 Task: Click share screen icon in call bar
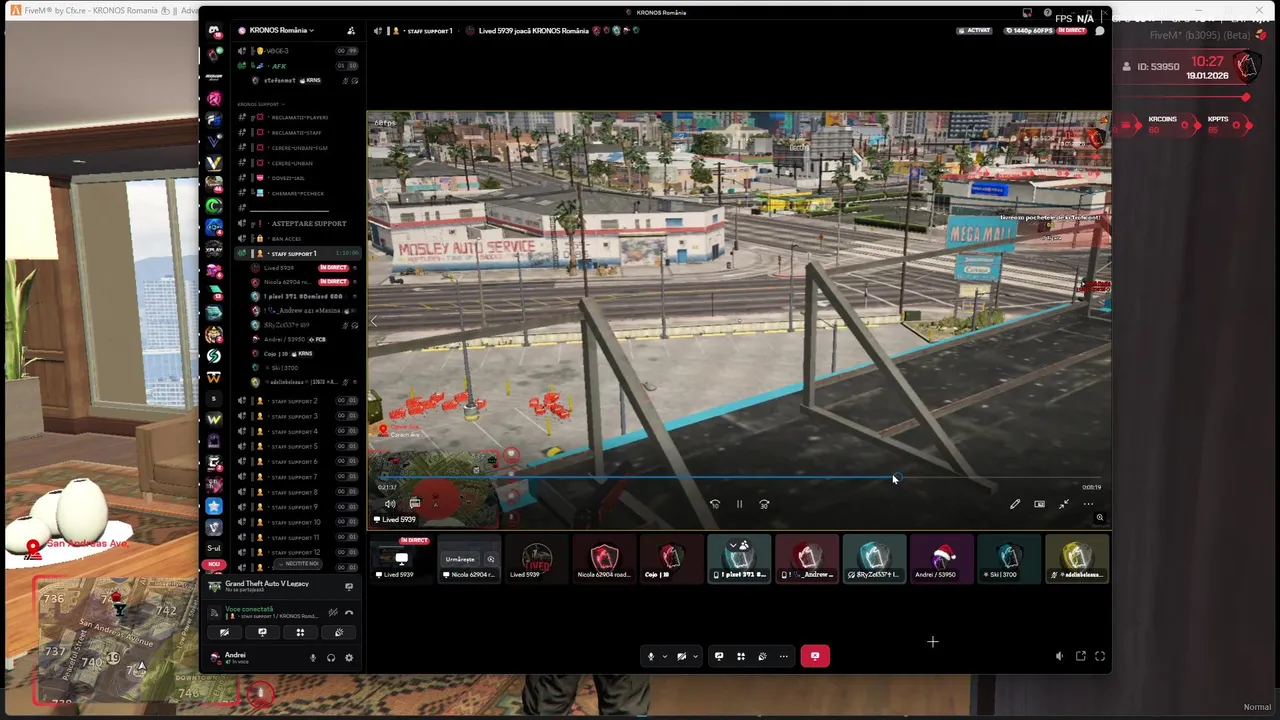pyautogui.click(x=719, y=656)
